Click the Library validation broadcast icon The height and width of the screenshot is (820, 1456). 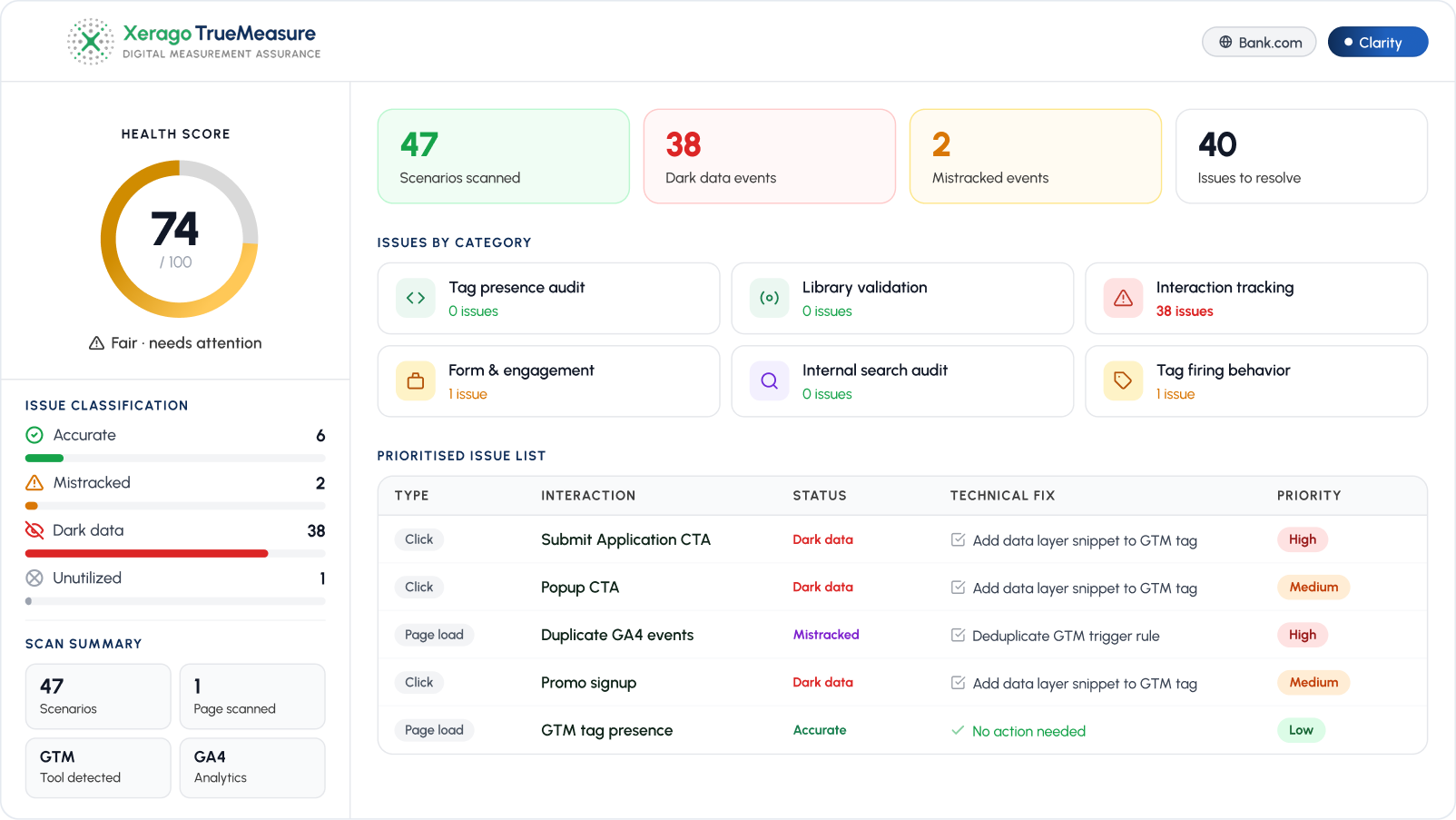pos(770,298)
